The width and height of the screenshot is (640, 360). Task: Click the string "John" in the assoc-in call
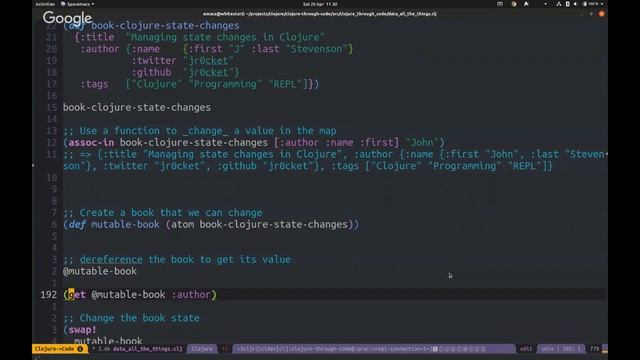pos(422,142)
